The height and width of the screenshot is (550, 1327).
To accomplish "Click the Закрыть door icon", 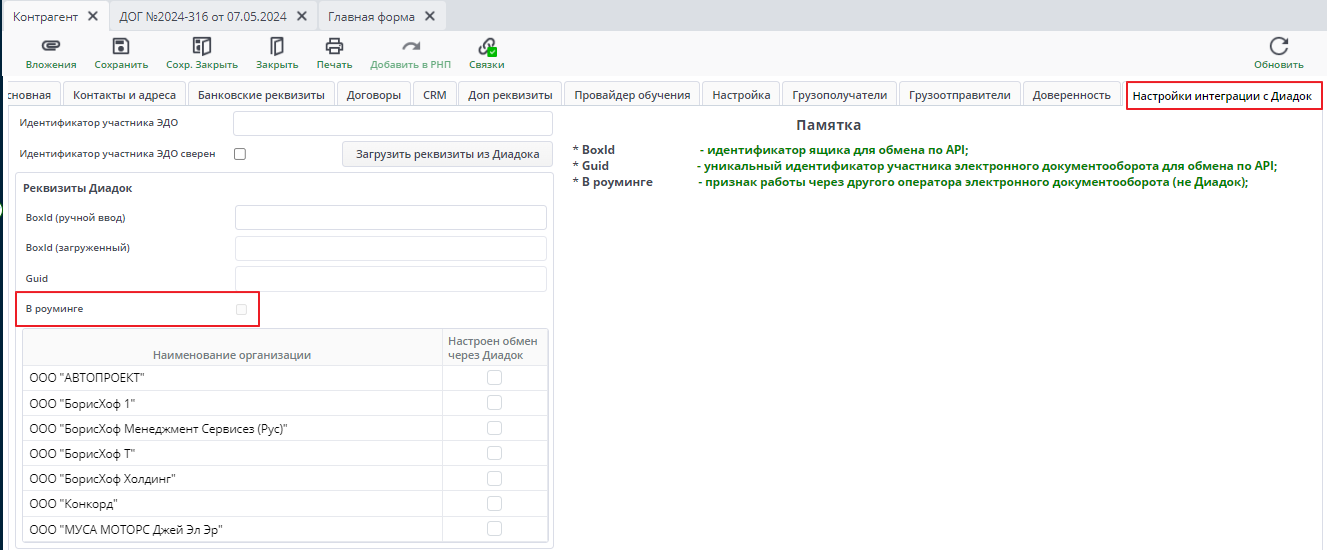I will point(277,46).
